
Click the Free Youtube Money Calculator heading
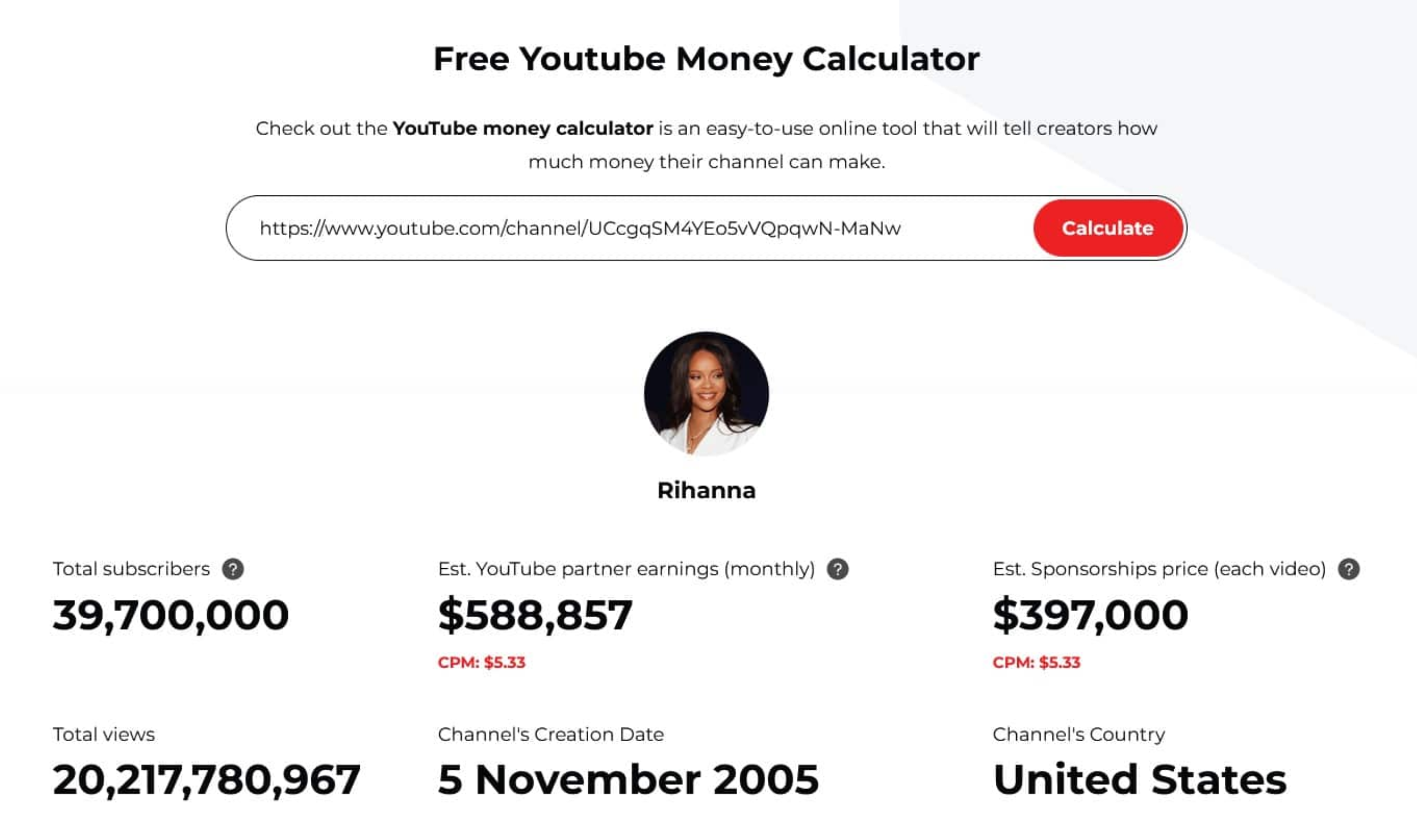coord(706,58)
